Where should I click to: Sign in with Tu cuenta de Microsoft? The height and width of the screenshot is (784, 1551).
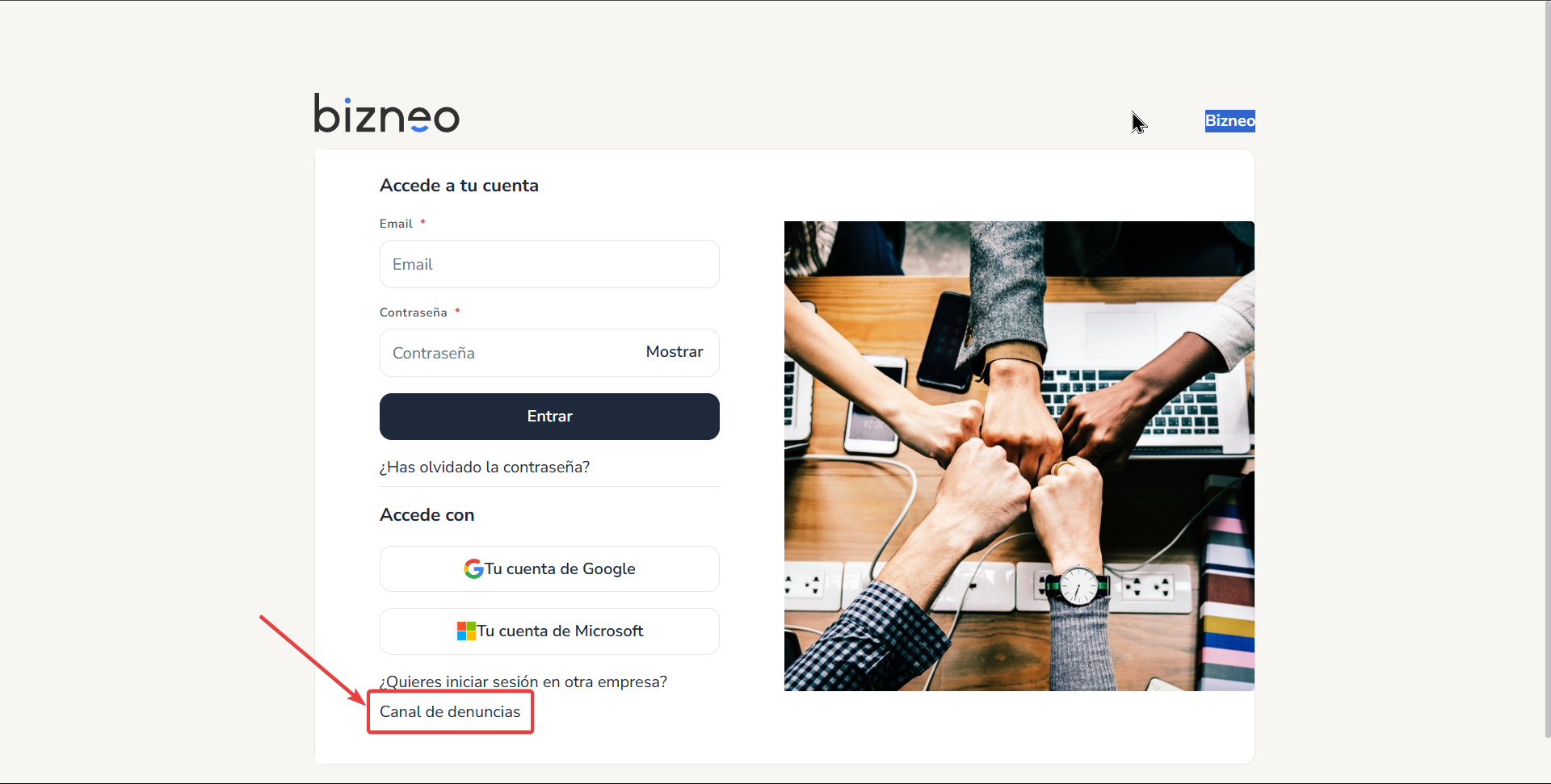pyautogui.click(x=549, y=631)
